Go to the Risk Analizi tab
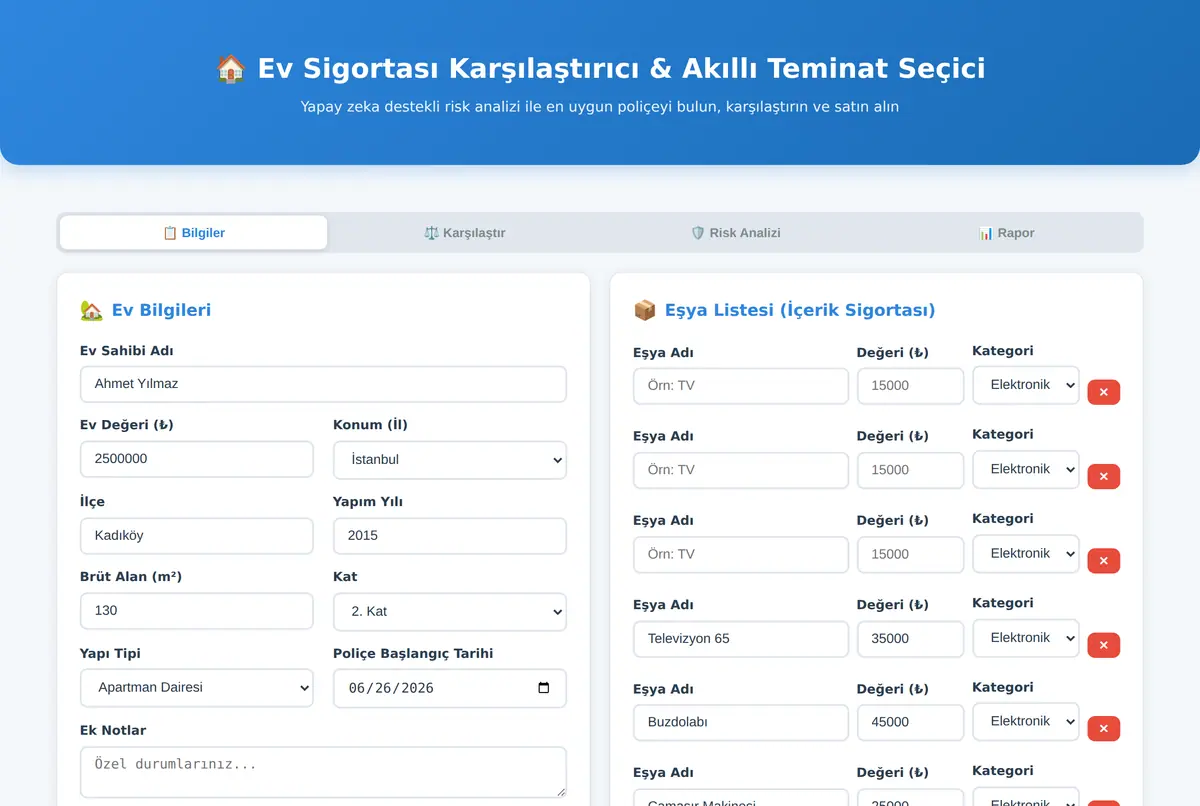The width and height of the screenshot is (1200, 806). tap(736, 233)
